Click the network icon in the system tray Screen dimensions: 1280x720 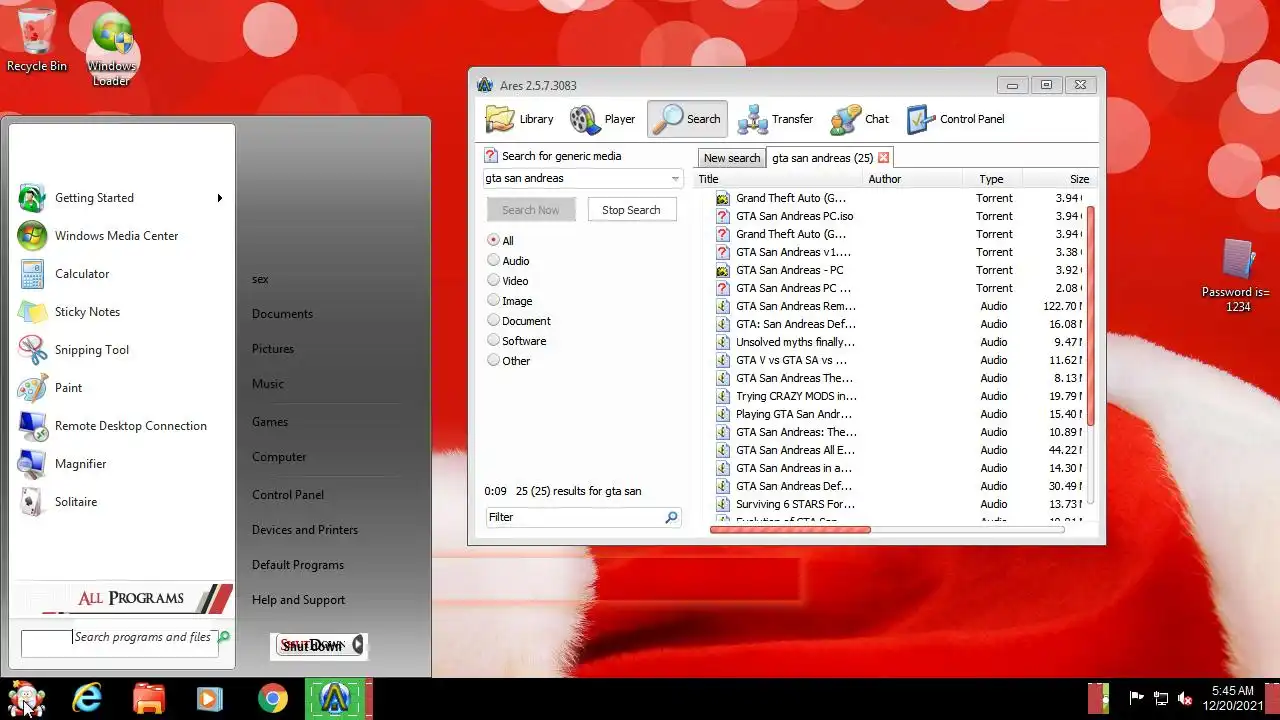coord(1161,698)
